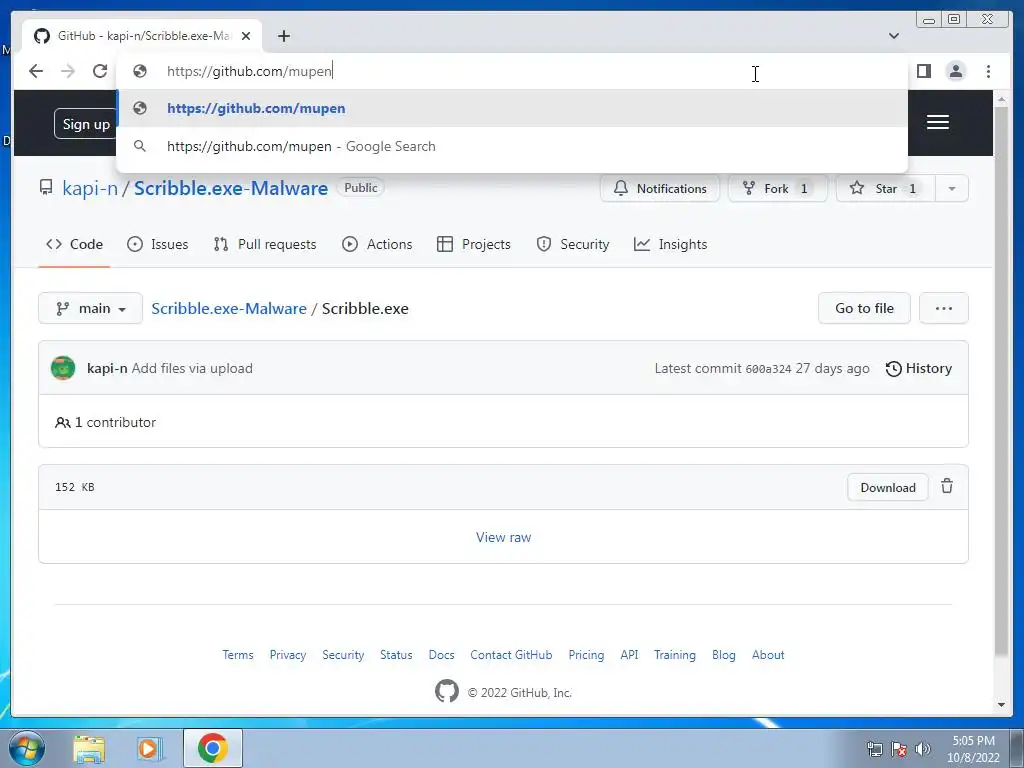Open the Insights tab
Viewport: 1024px width, 768px height.
[x=670, y=244]
